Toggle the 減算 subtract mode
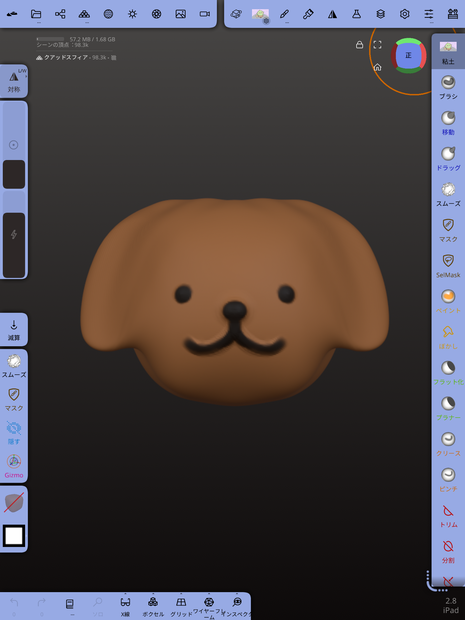 point(14,329)
